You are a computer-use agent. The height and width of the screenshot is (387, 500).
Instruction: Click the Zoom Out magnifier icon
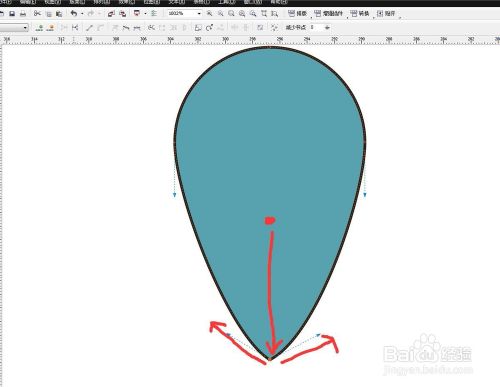click(x=220, y=14)
